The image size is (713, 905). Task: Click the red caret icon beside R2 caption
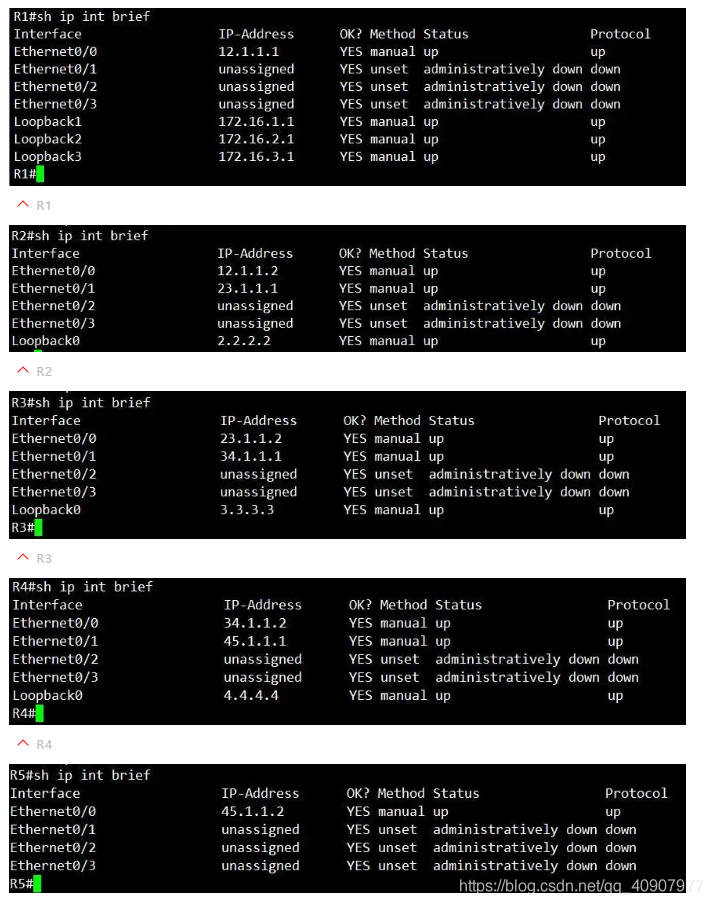23,370
